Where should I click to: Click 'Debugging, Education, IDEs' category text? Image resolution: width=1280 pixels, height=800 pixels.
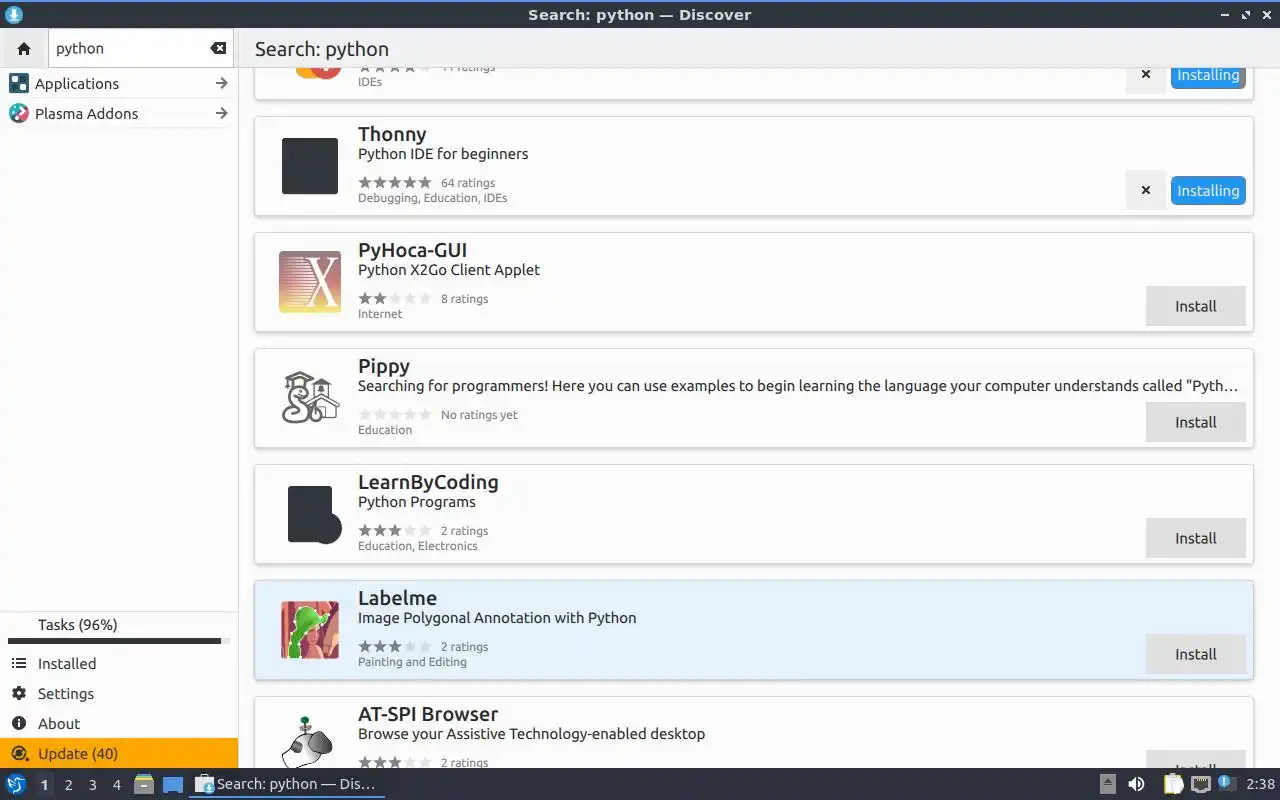point(432,198)
